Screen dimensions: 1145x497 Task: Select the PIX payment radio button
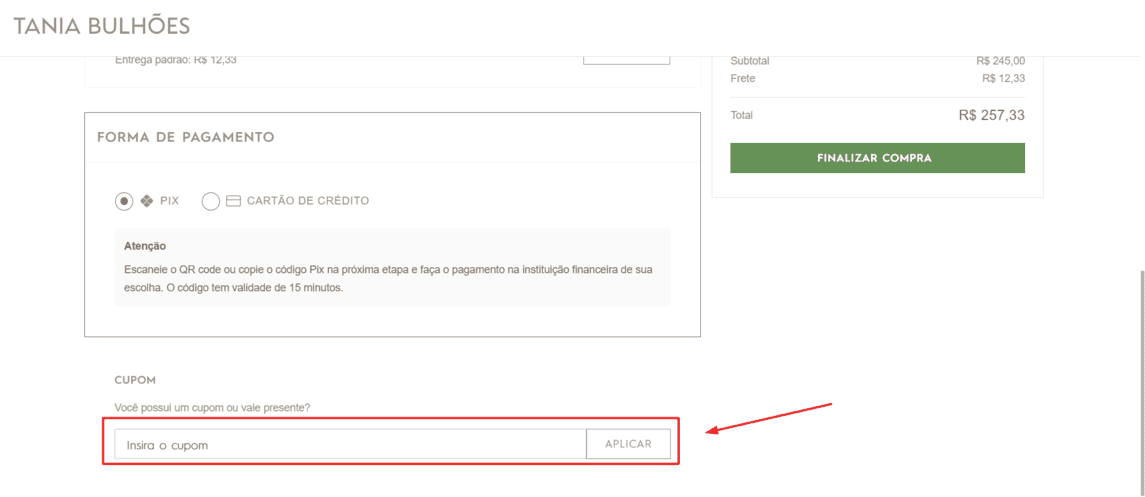pyautogui.click(x=124, y=201)
